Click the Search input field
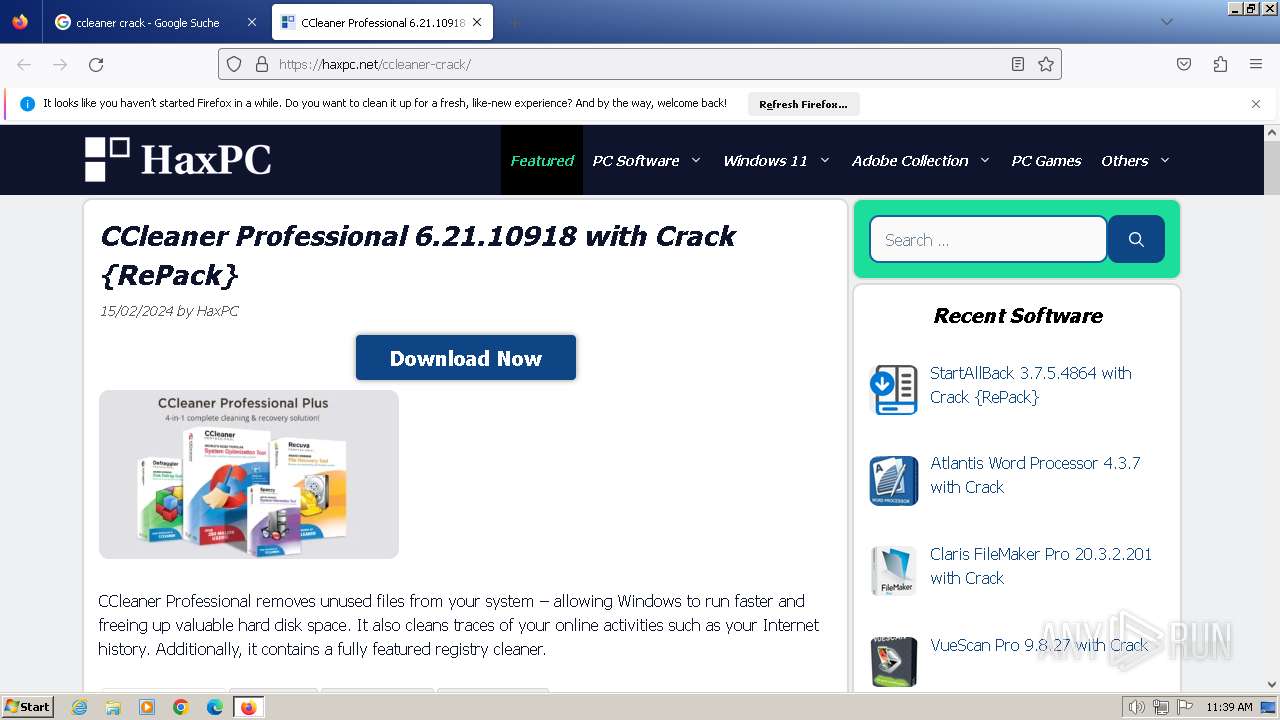Image resolution: width=1280 pixels, height=720 pixels. coord(988,239)
